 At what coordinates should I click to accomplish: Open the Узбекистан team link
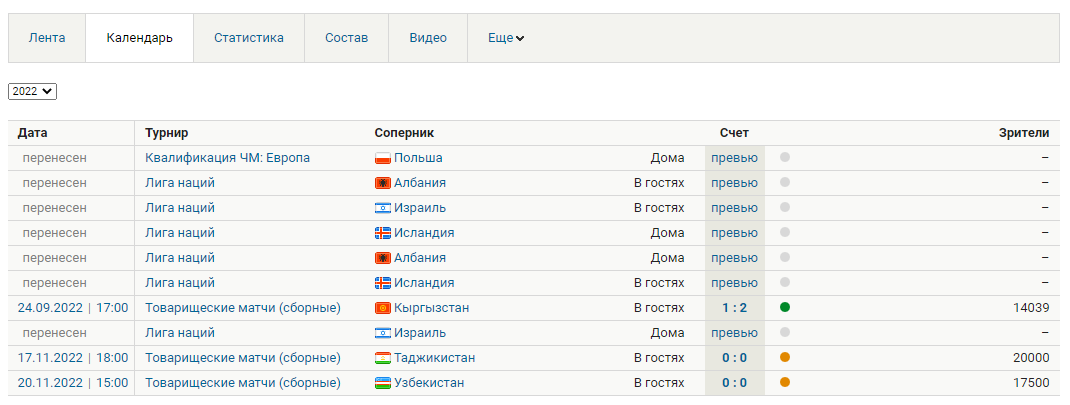[x=429, y=383]
